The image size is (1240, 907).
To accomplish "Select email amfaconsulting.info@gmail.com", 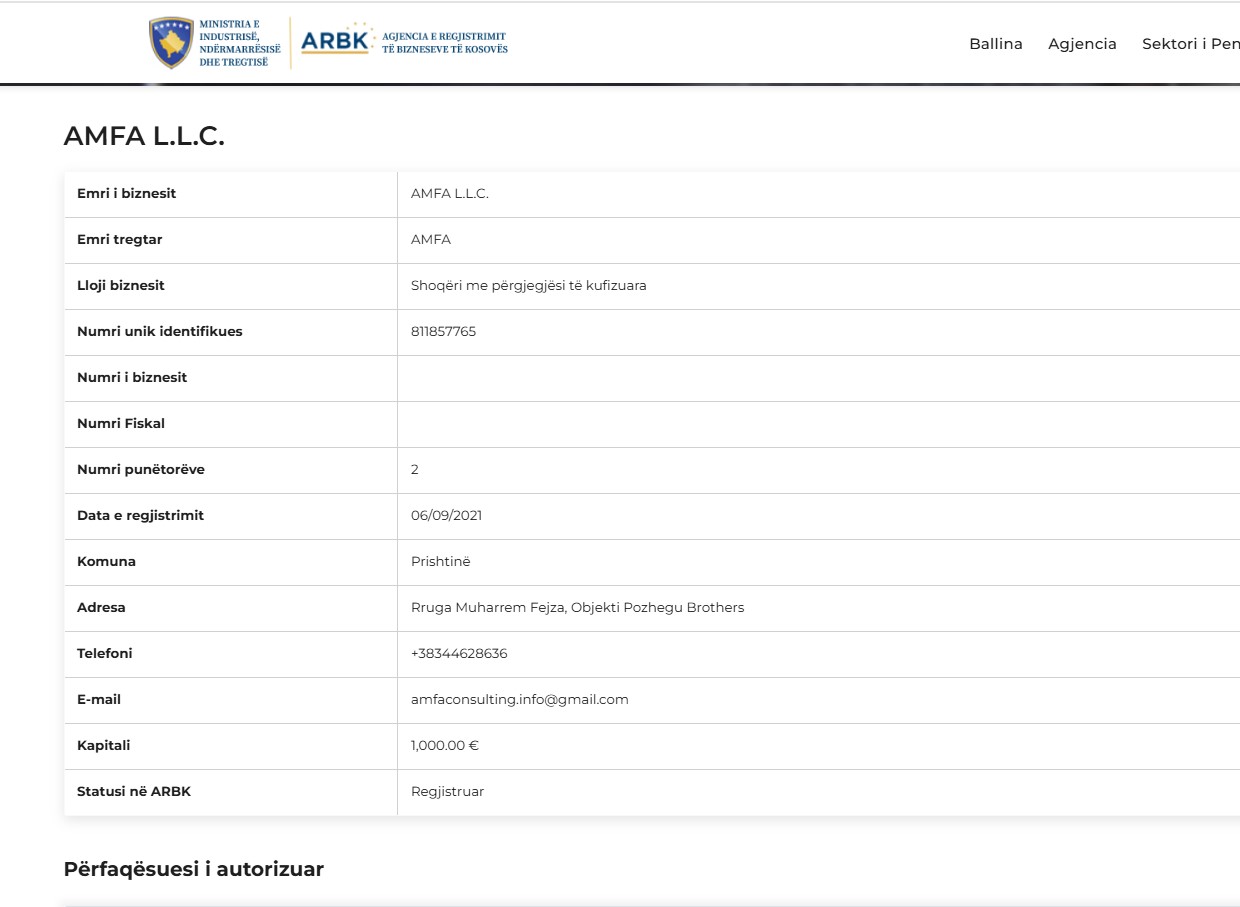I will click(520, 699).
